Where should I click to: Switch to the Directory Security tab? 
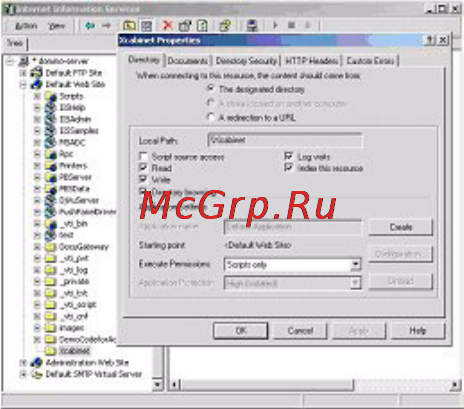click(x=246, y=61)
